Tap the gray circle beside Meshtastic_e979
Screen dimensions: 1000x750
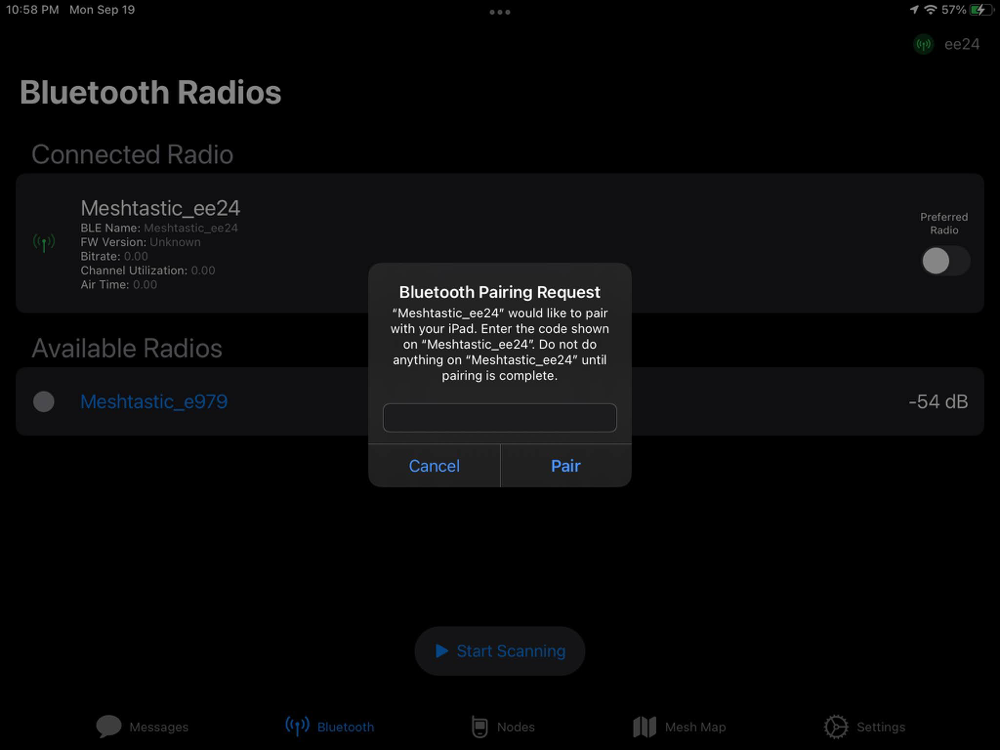pos(43,401)
